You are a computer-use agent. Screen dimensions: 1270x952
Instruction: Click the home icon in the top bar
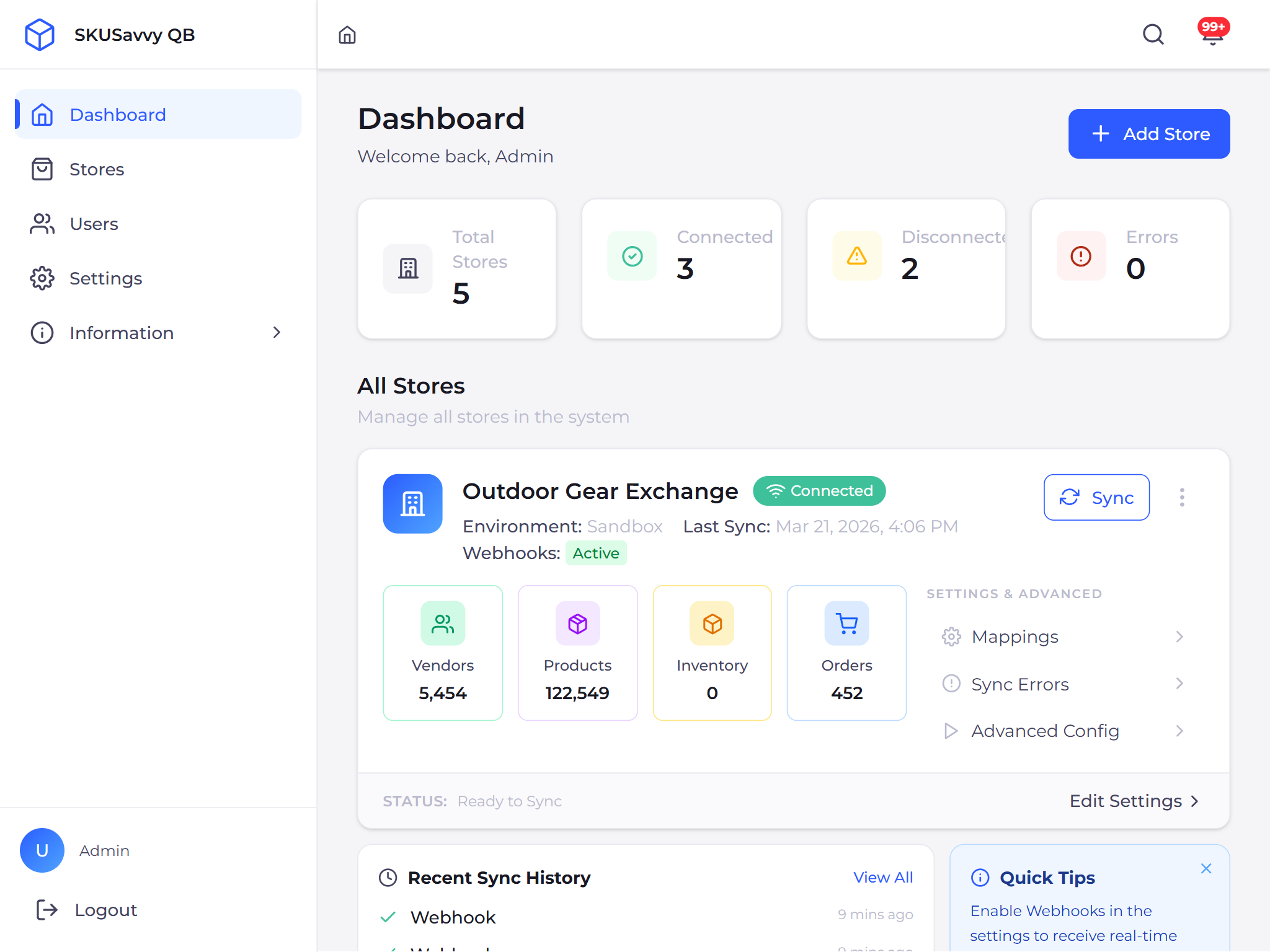[347, 35]
